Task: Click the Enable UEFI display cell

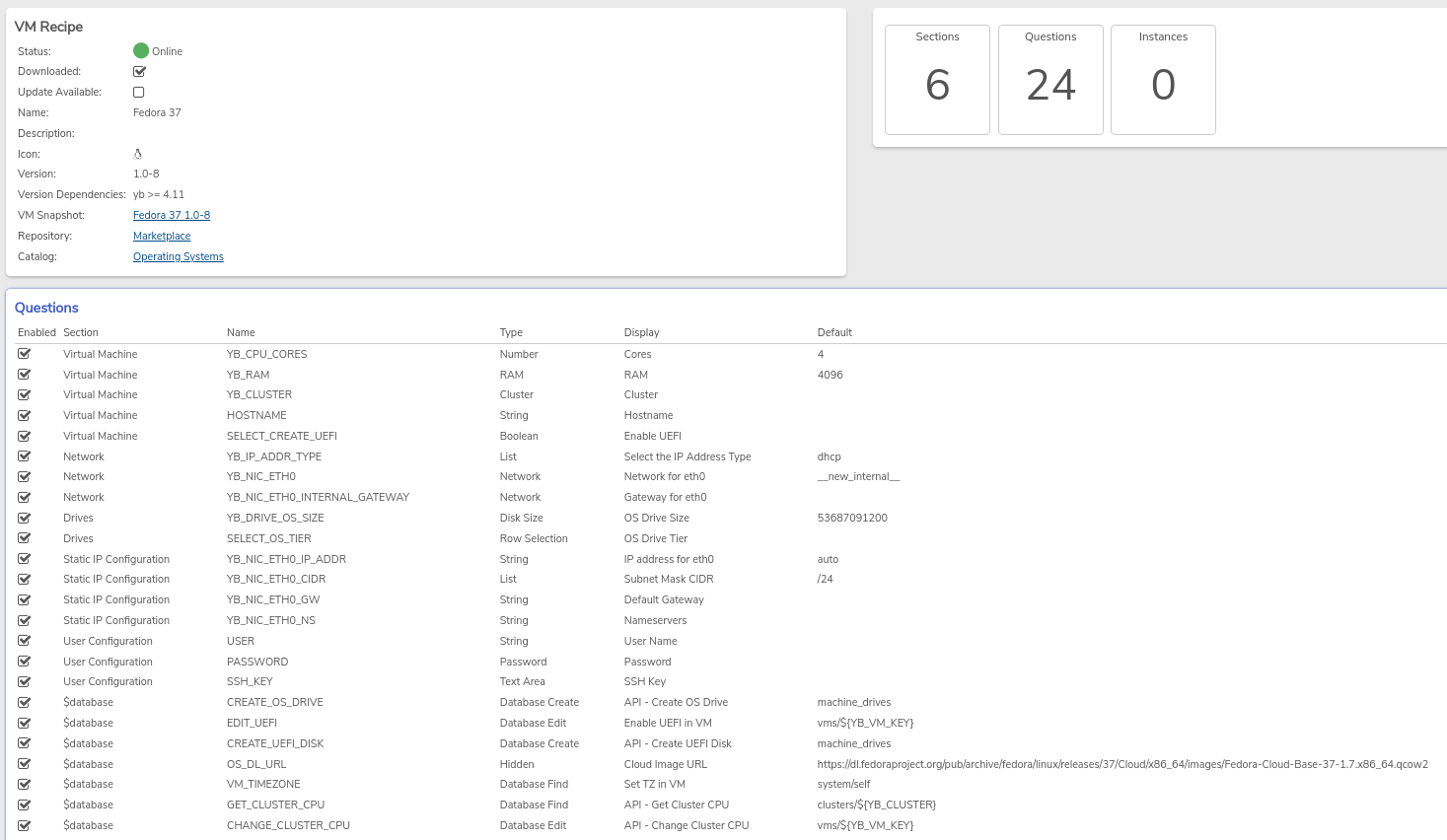Action: [x=653, y=436]
